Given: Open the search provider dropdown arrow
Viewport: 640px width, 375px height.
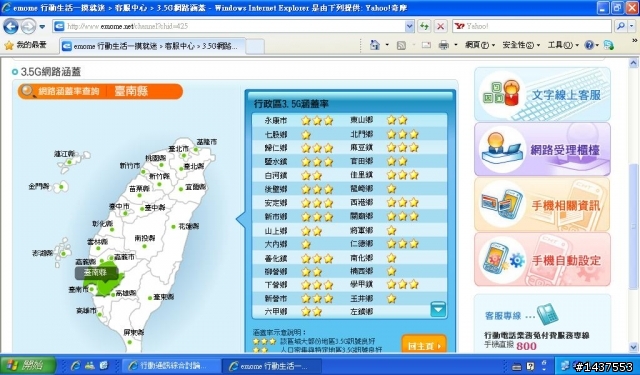Looking at the screenshot, I should [x=631, y=27].
